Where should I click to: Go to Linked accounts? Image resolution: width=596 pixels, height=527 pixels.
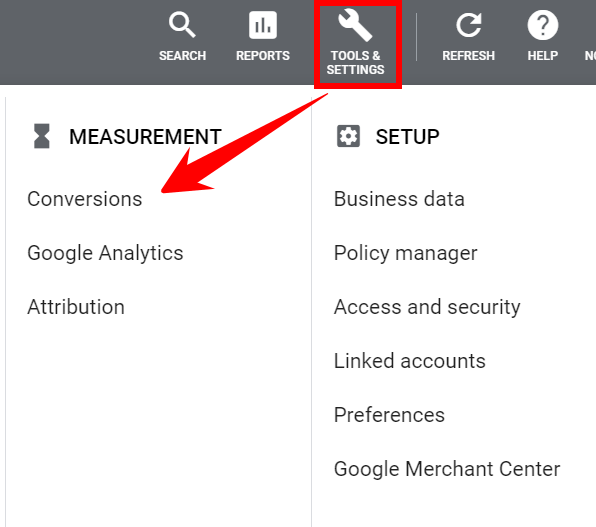(410, 361)
